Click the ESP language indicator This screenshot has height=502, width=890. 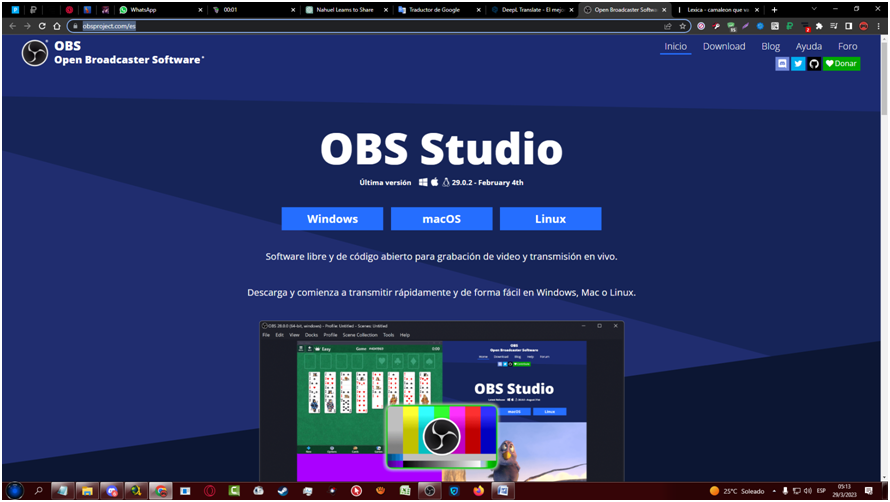tap(821, 491)
